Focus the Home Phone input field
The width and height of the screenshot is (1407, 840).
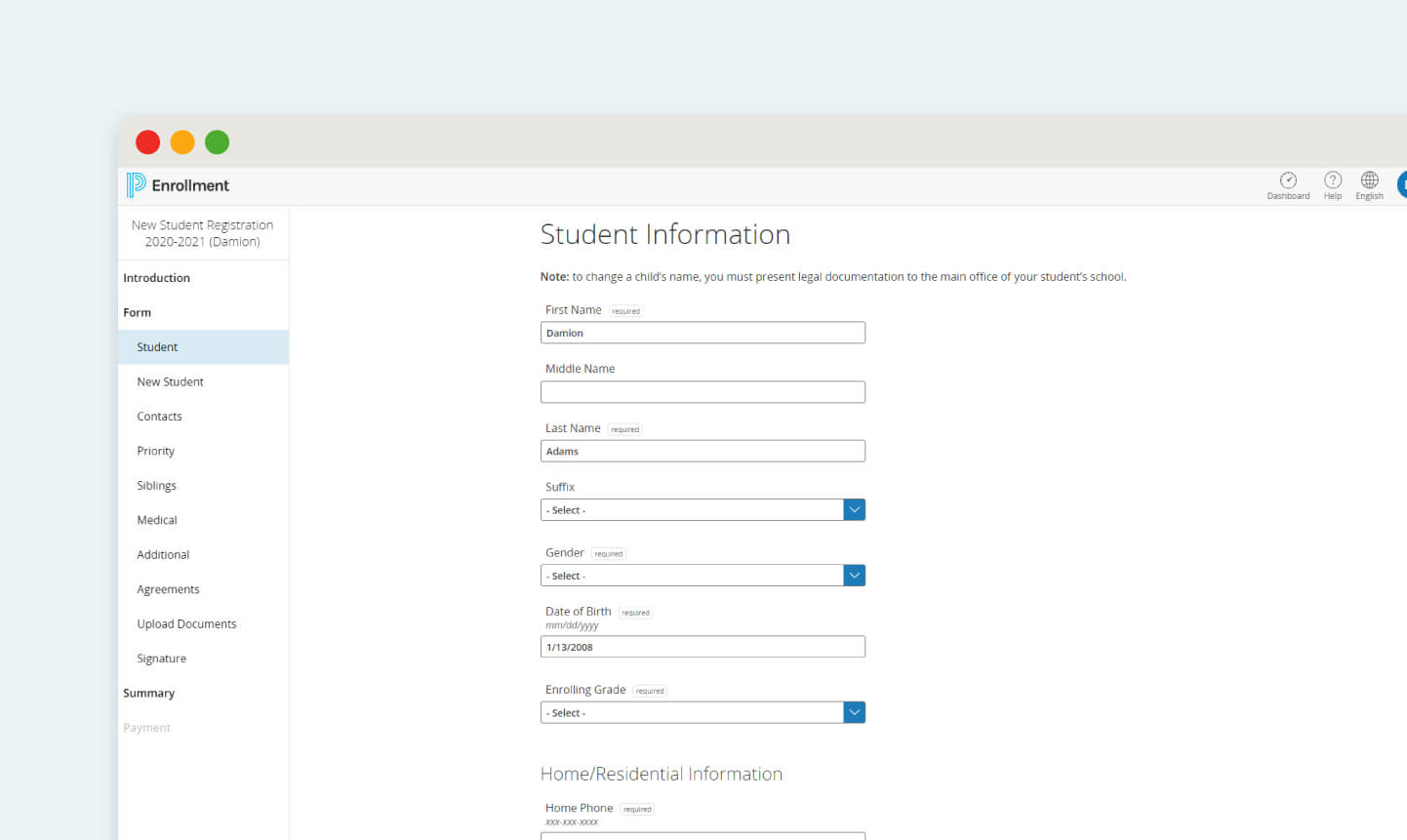click(x=703, y=837)
